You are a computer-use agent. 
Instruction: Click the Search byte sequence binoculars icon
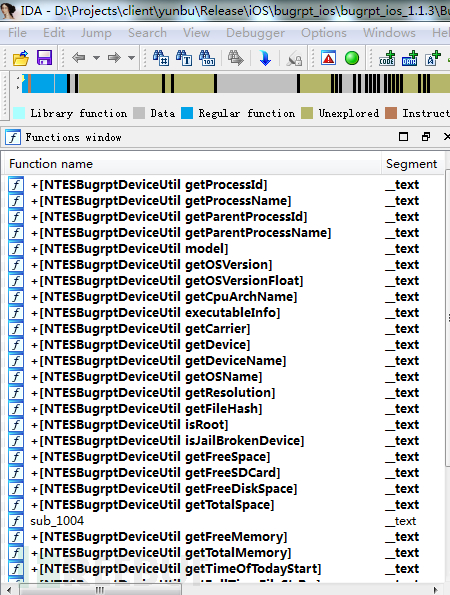coord(207,58)
